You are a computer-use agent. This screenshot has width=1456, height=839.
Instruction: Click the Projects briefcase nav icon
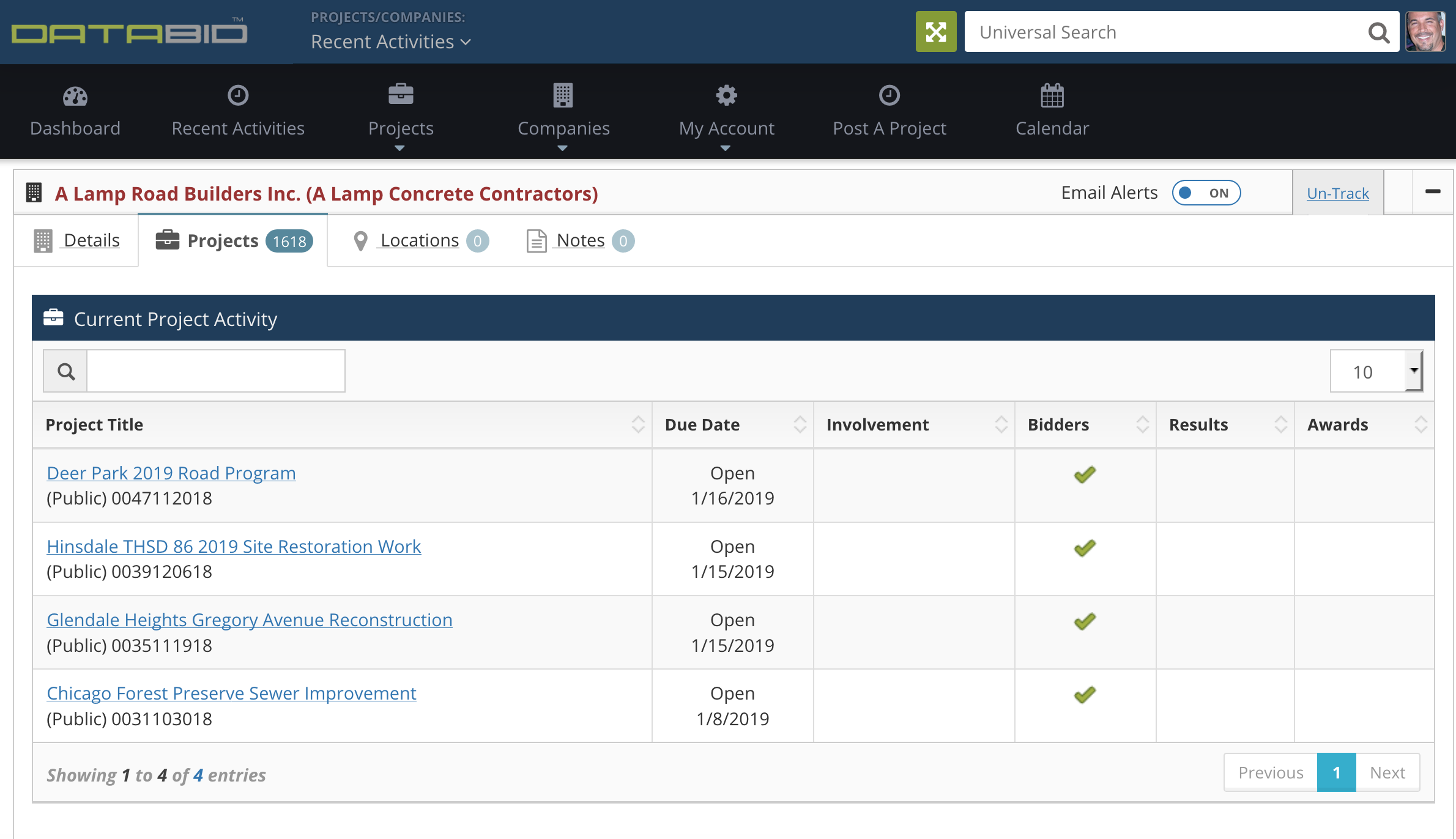tap(401, 95)
